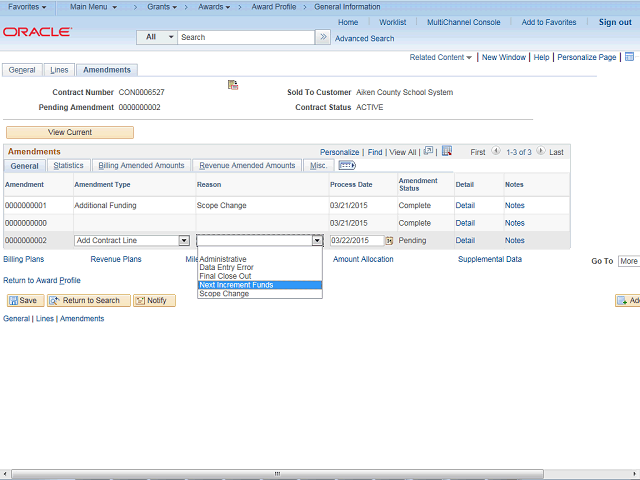The height and width of the screenshot is (480, 640).
Task: Open the Amount Allocation link
Action: (363, 259)
